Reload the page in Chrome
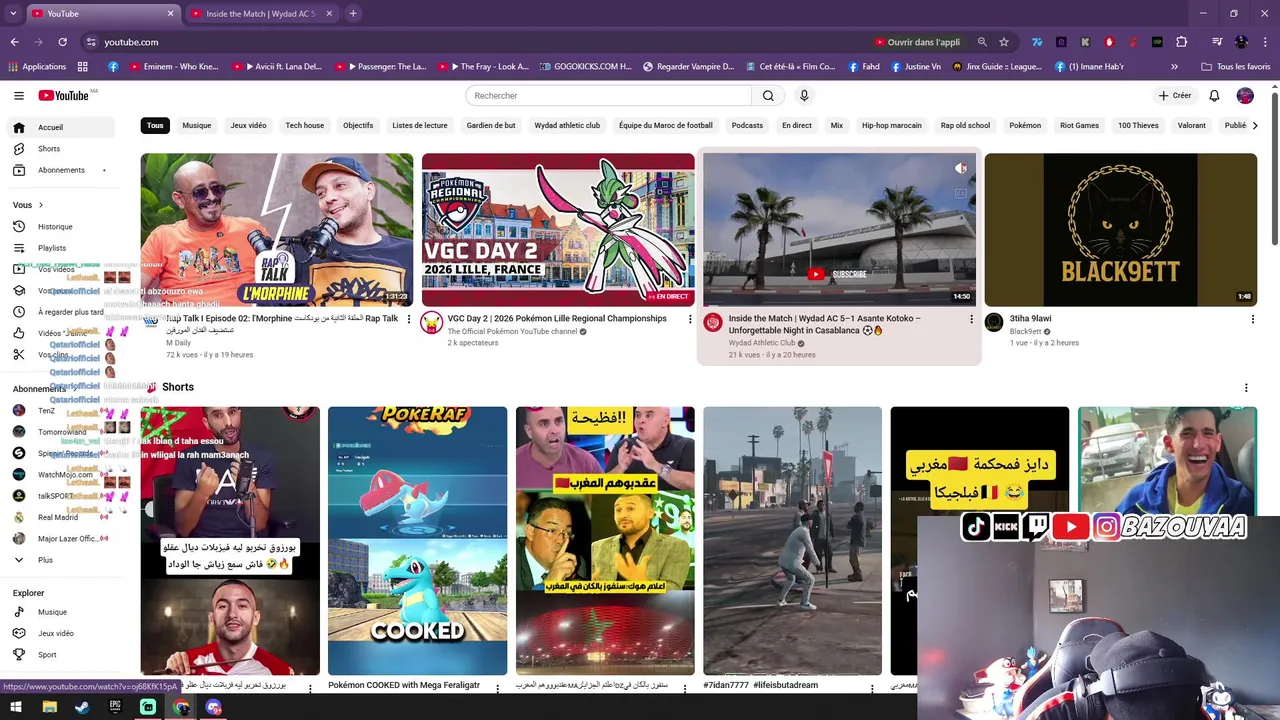1280x720 pixels. pos(62,42)
